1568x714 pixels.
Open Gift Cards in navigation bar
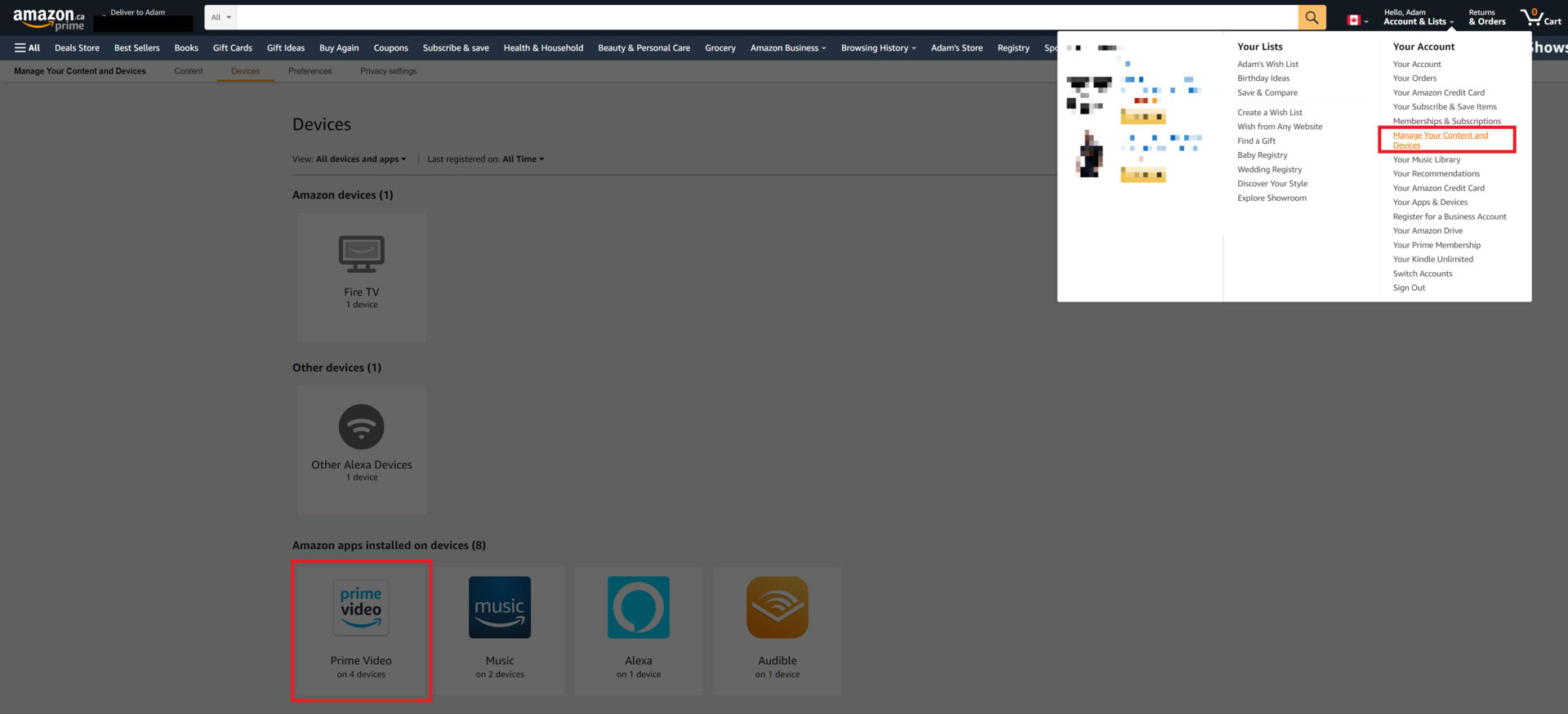(233, 48)
